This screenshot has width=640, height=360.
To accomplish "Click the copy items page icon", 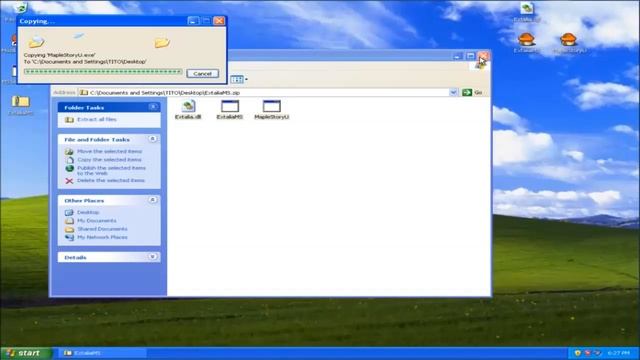I will pyautogui.click(x=69, y=160).
